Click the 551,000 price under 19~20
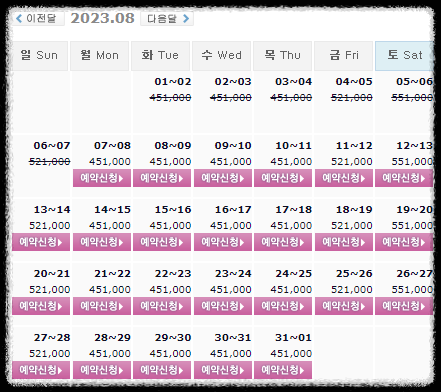Viewport: 441px width, 392px height. tap(412, 225)
